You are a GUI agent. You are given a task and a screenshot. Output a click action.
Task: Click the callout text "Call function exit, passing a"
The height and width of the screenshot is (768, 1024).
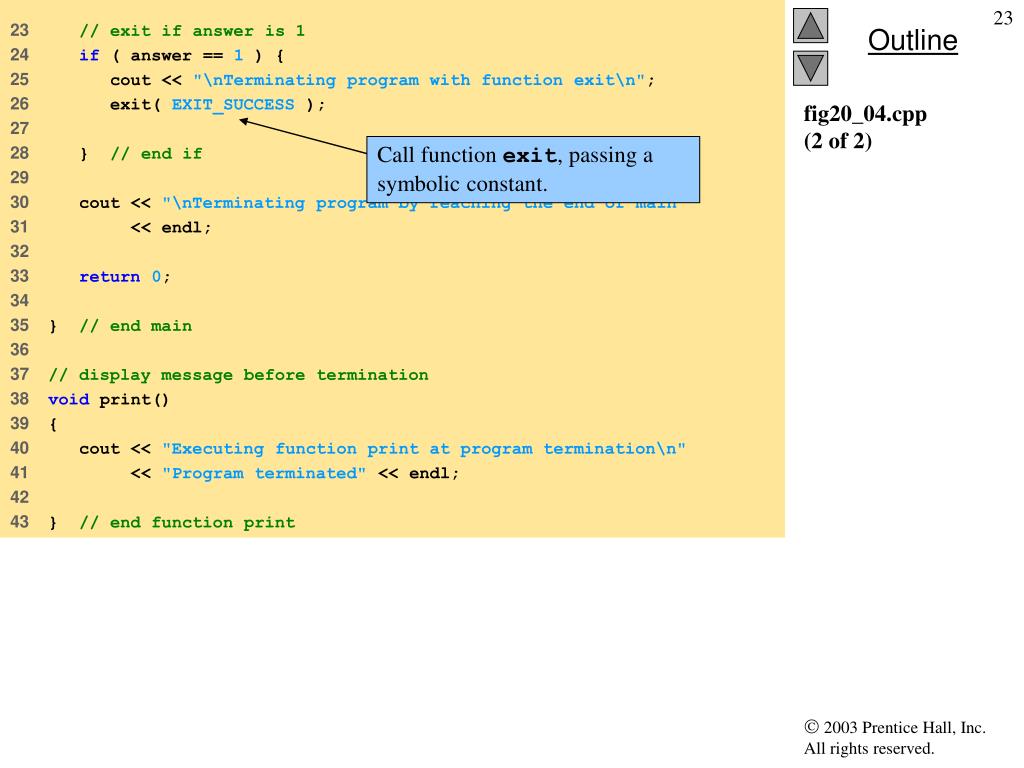coord(515,155)
